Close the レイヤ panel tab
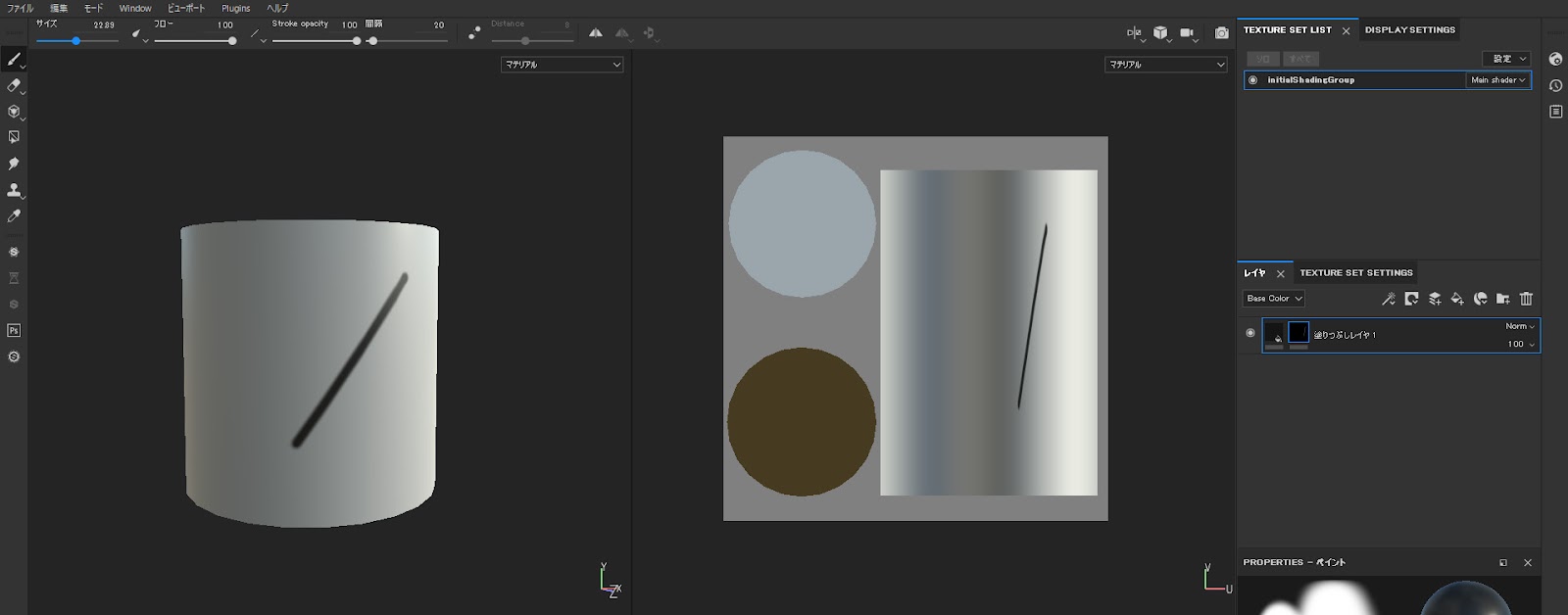Screen dimensions: 1568x615 1280,274
